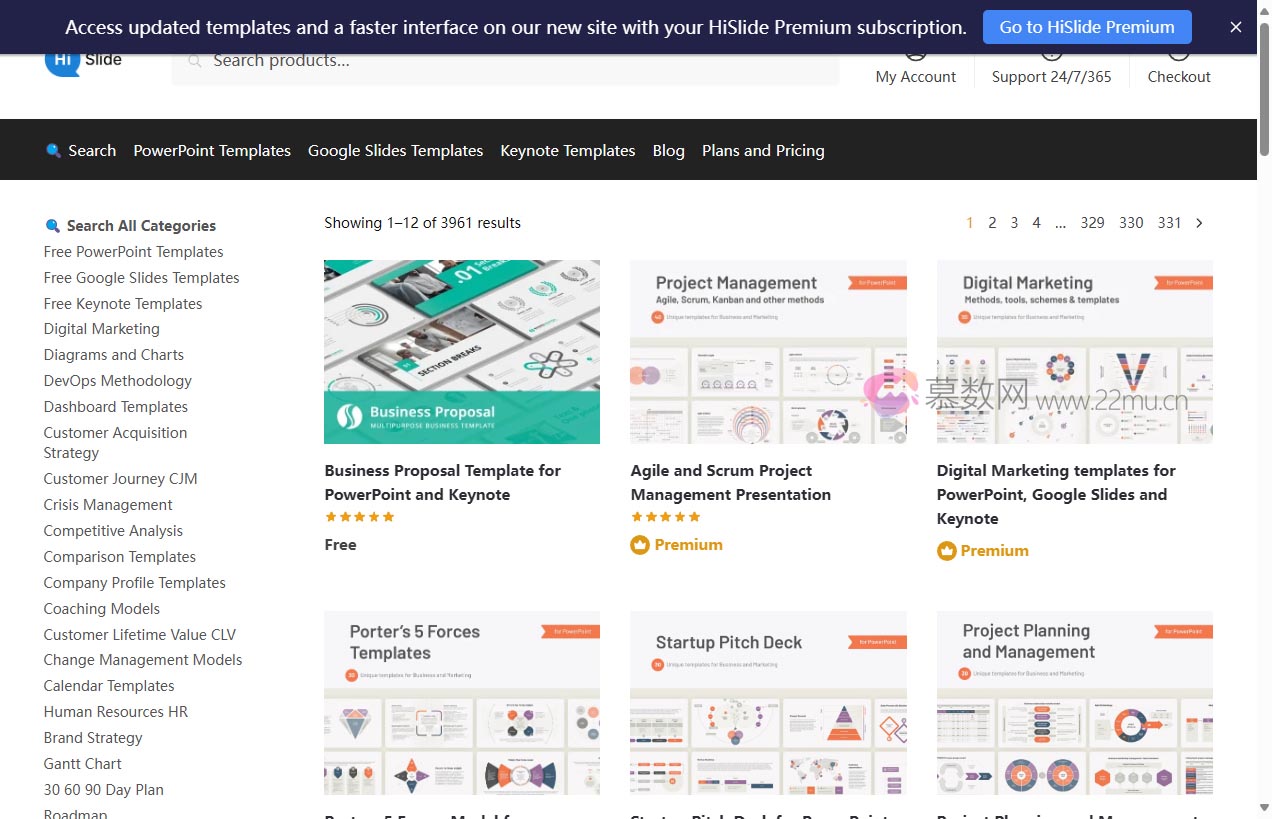Image resolution: width=1272 pixels, height=819 pixels.
Task: Click the Search All Categories magnifier icon
Action: (x=53, y=226)
